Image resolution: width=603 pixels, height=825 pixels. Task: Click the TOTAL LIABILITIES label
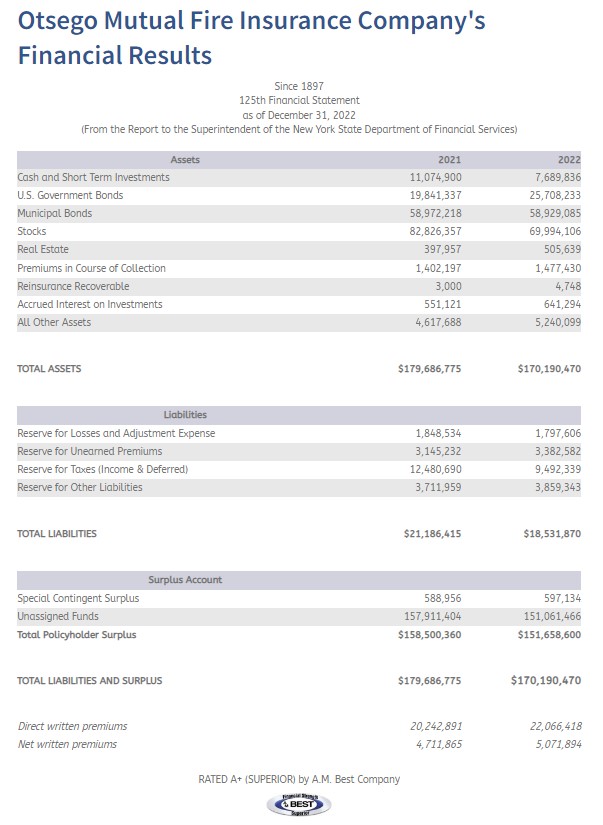[57, 534]
